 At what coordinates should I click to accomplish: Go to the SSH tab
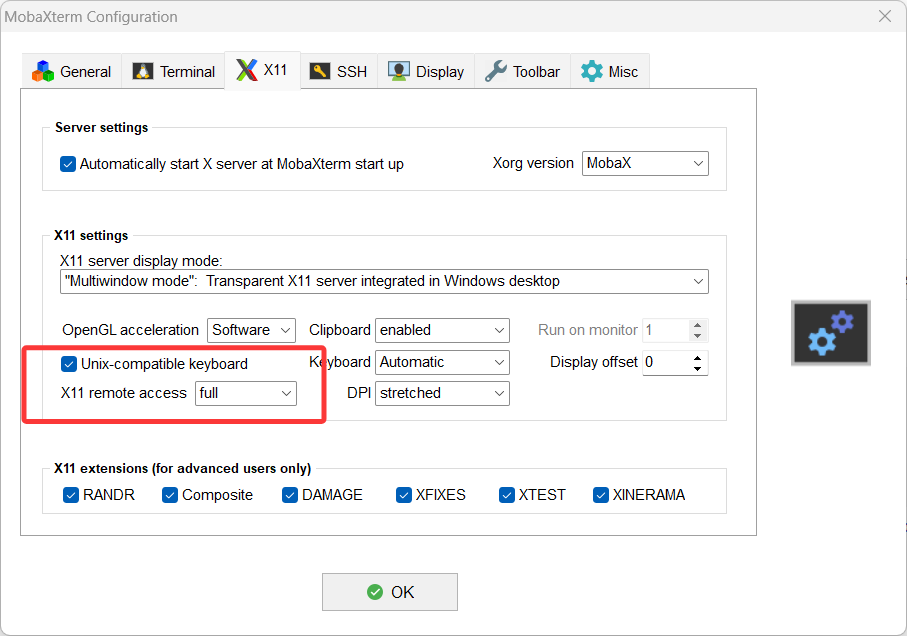pos(339,71)
